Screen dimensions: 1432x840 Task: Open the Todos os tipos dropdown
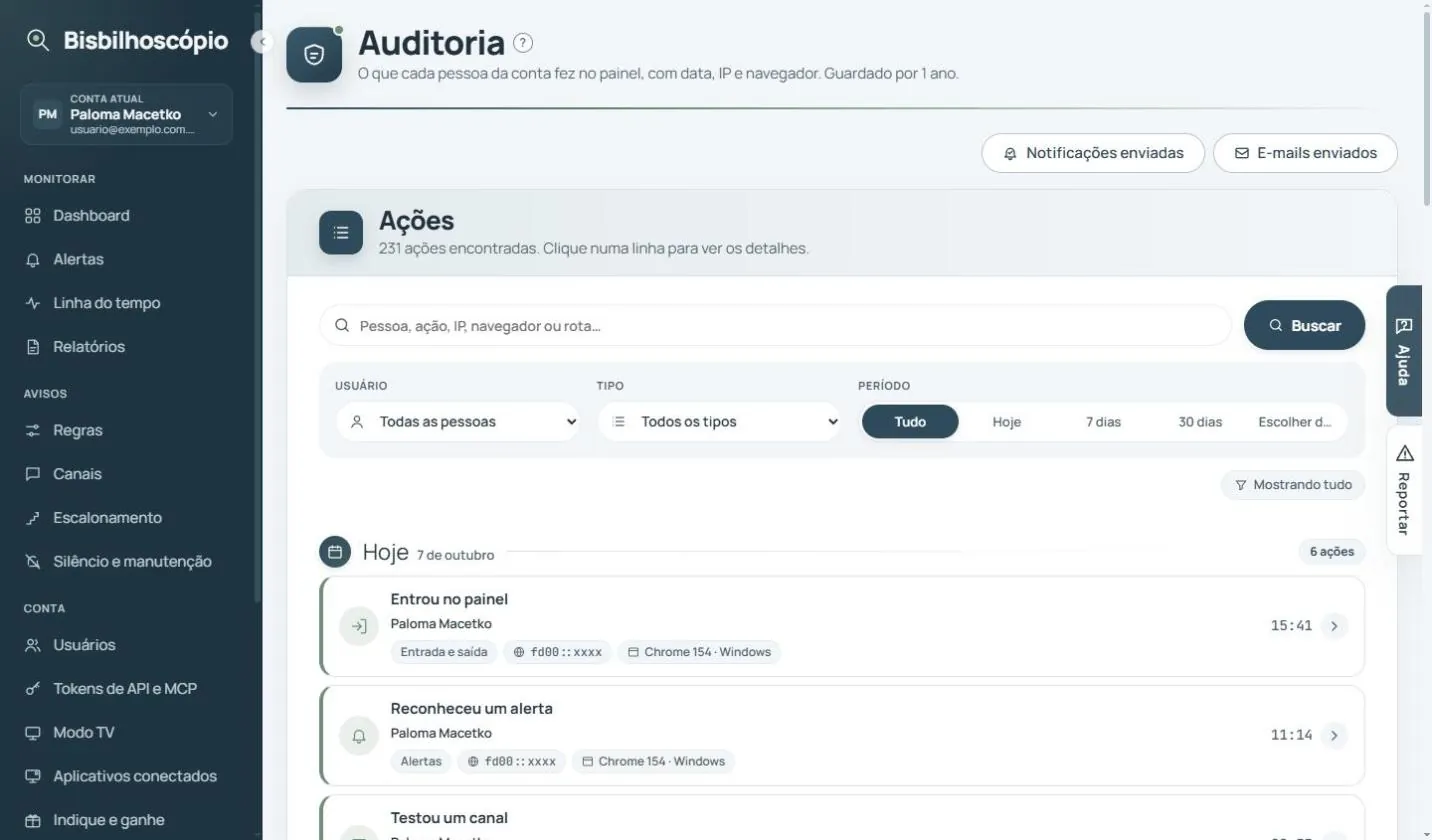point(720,422)
